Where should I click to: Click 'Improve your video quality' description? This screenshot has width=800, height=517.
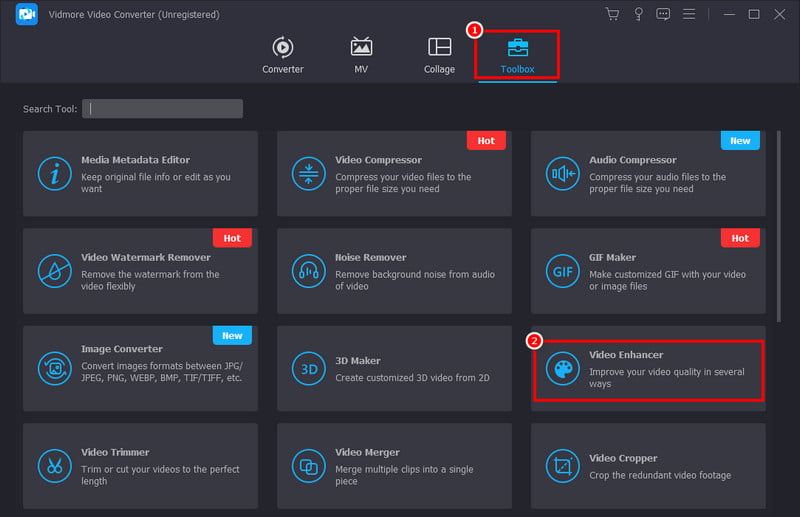(666, 378)
